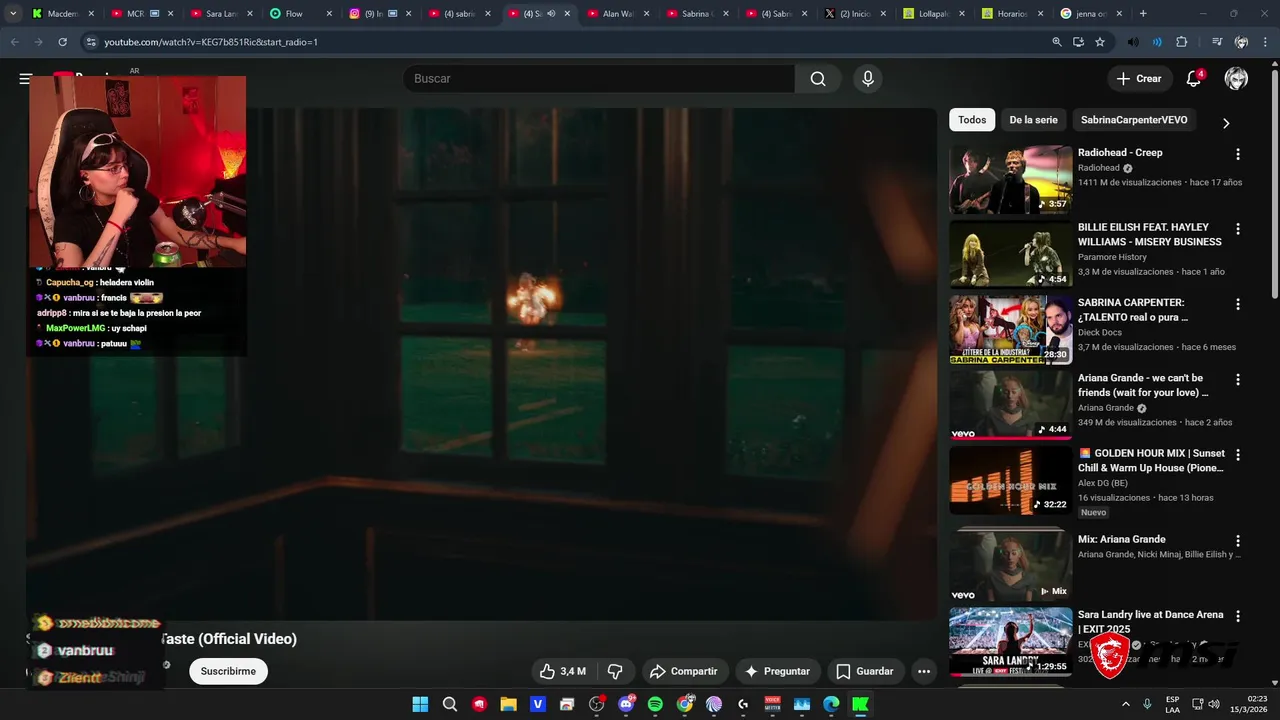Dislike the video
This screenshot has width=1280, height=720.
click(x=615, y=671)
